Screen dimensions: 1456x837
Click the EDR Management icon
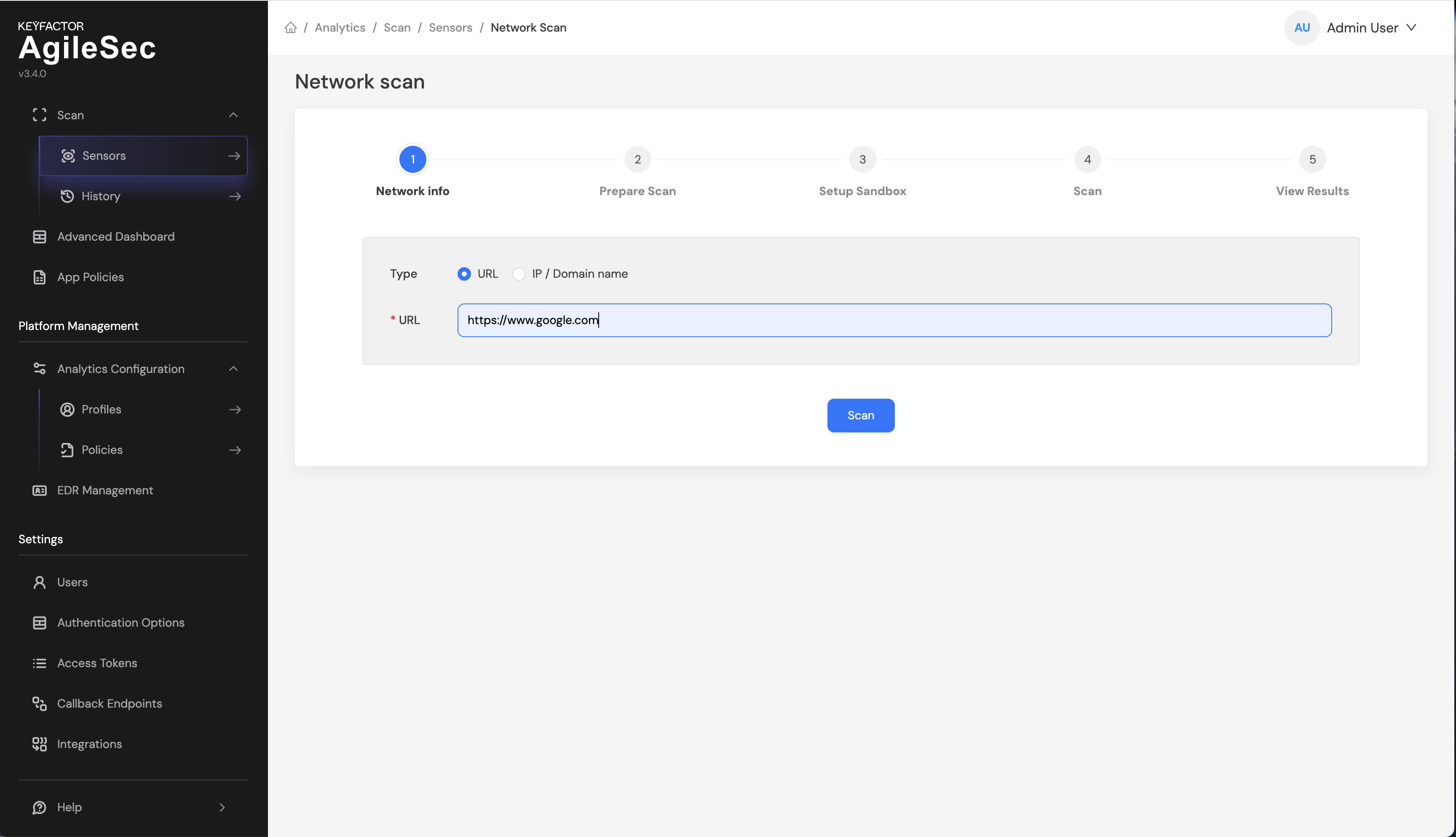40,491
